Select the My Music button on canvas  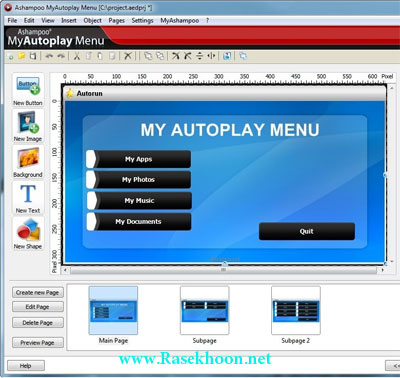[x=139, y=201]
